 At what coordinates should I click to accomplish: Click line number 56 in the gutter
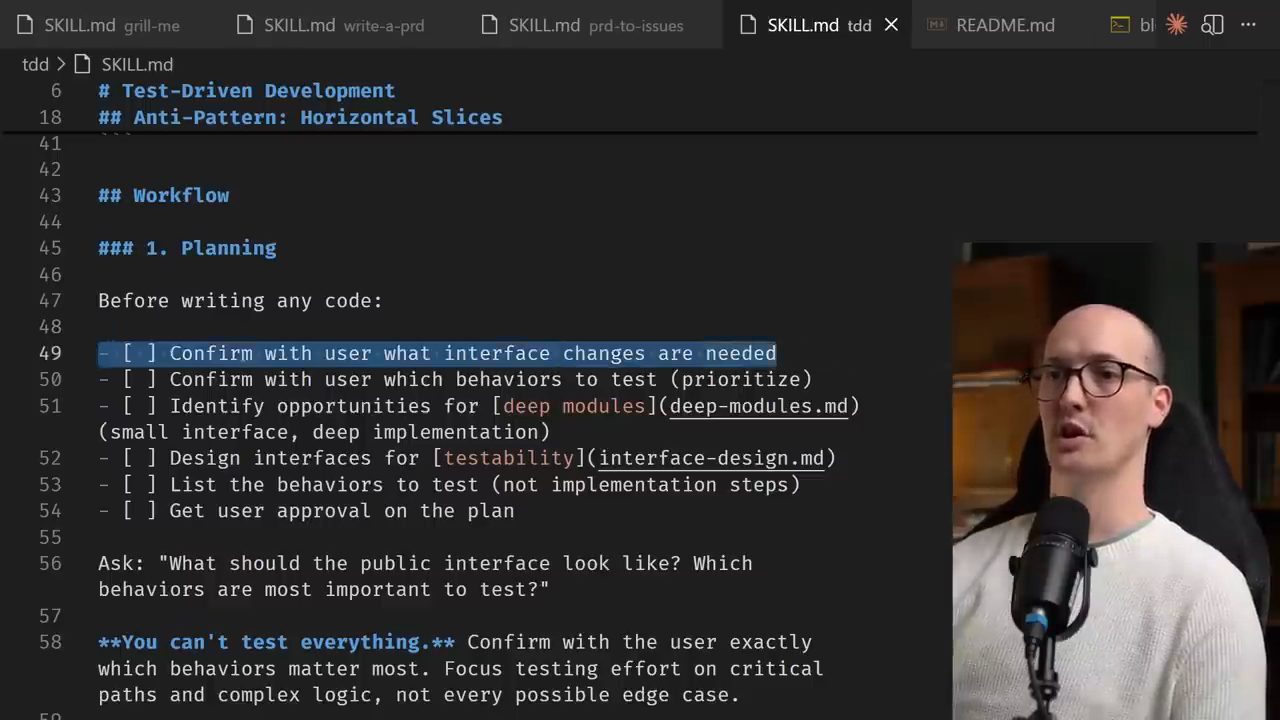click(50, 563)
